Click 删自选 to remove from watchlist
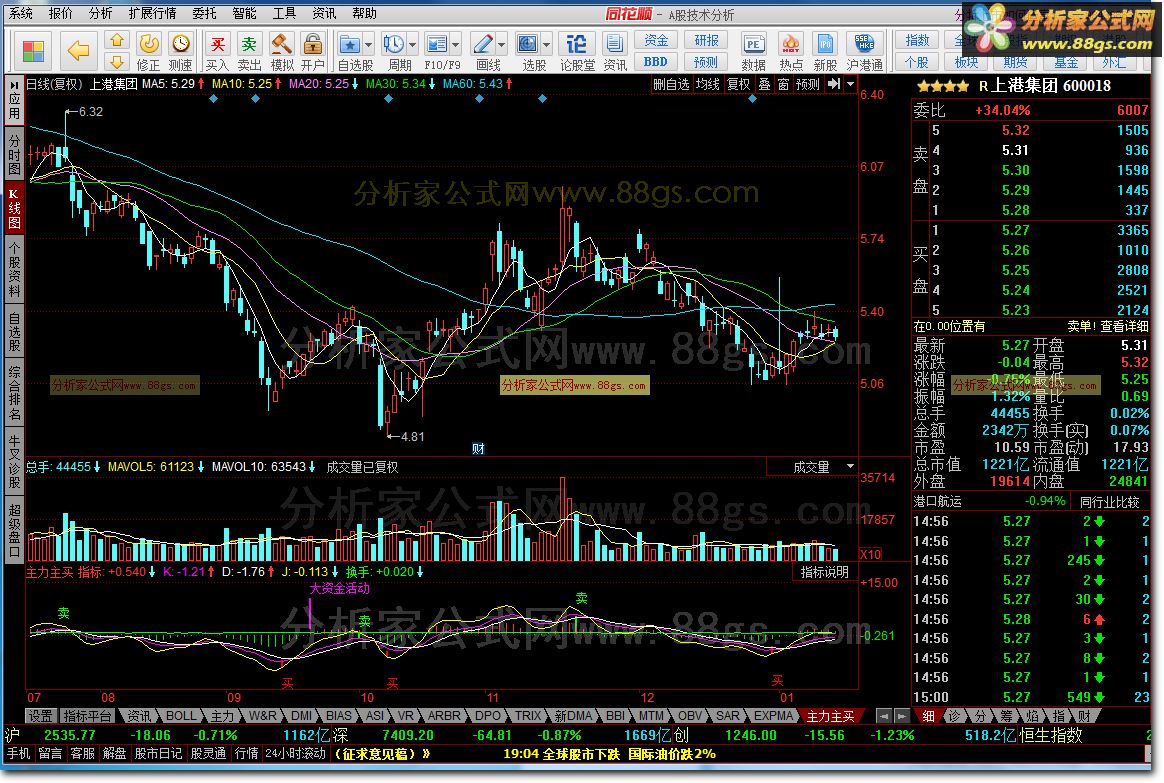The height and width of the screenshot is (783, 1164). coord(671,85)
